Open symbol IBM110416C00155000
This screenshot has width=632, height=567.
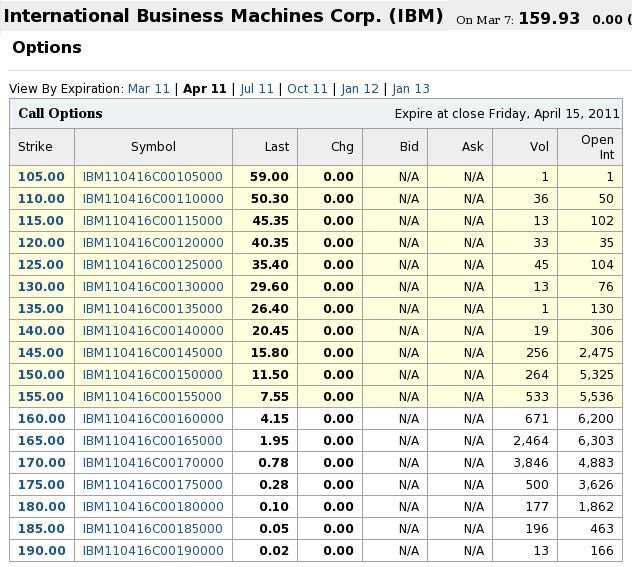point(152,397)
